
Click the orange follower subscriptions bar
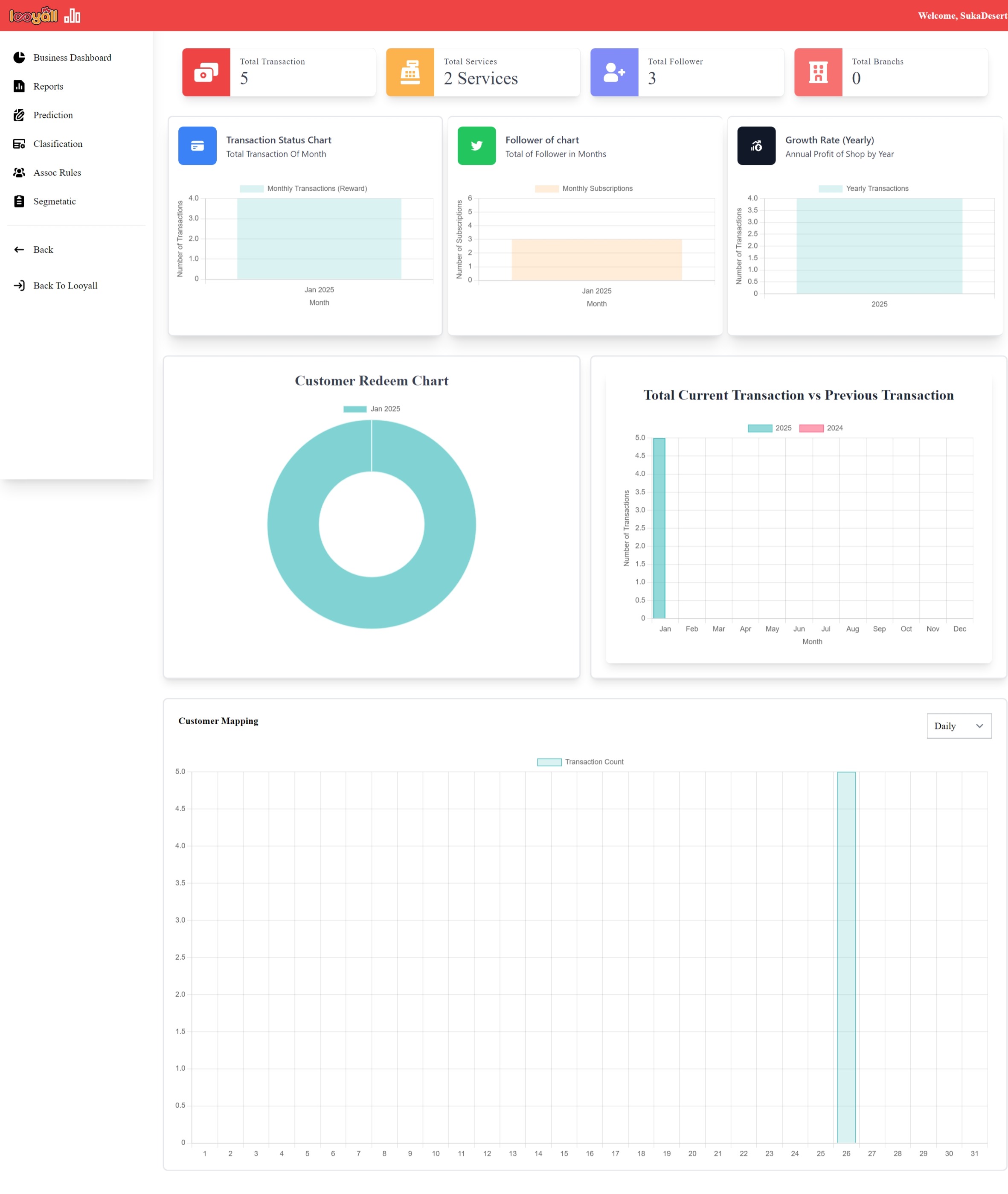597,259
